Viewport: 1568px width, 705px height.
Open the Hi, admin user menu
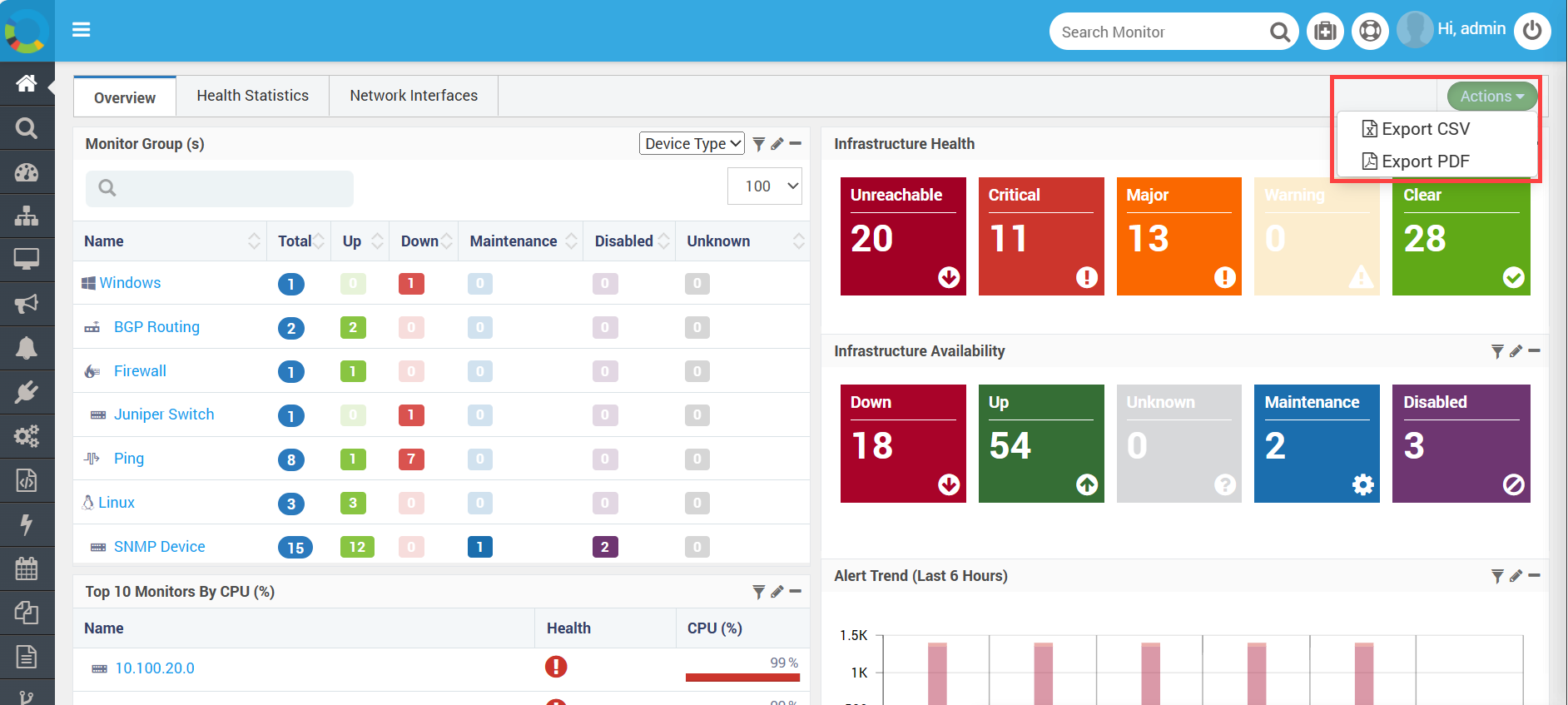pyautogui.click(x=1471, y=29)
